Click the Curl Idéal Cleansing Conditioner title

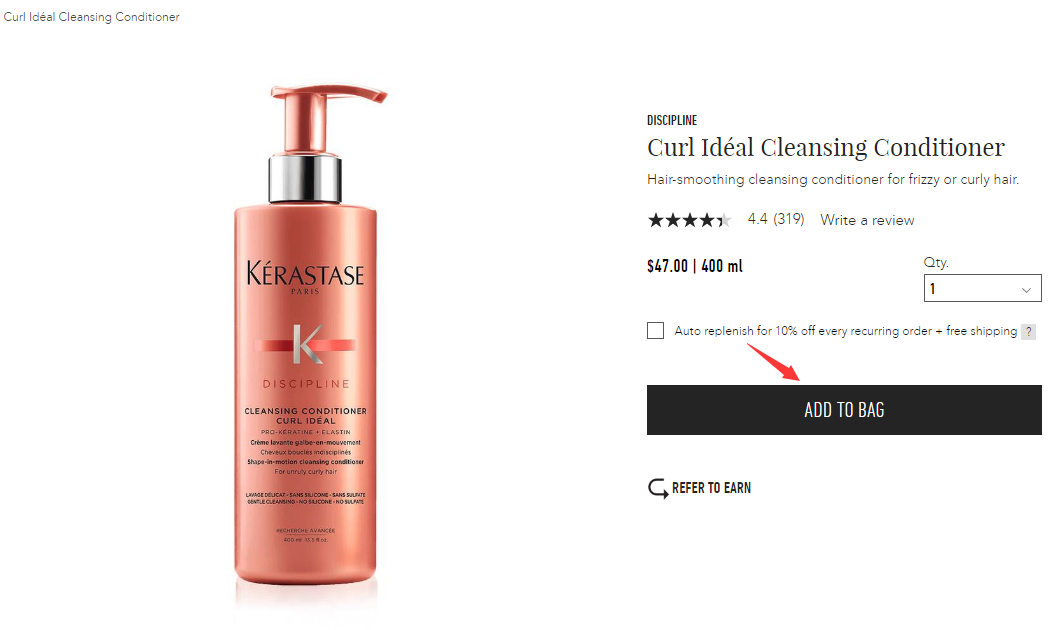826,148
